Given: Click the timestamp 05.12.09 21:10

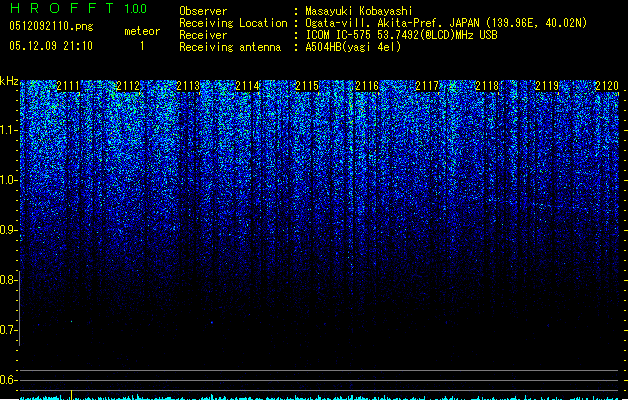Looking at the screenshot, I should (x=51, y=46).
